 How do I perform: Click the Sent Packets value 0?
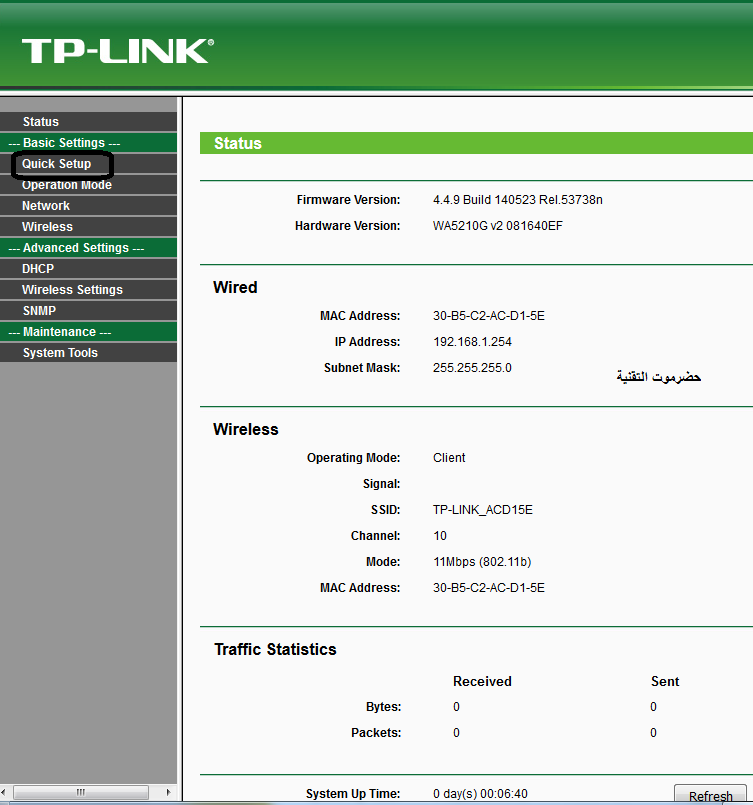click(653, 733)
